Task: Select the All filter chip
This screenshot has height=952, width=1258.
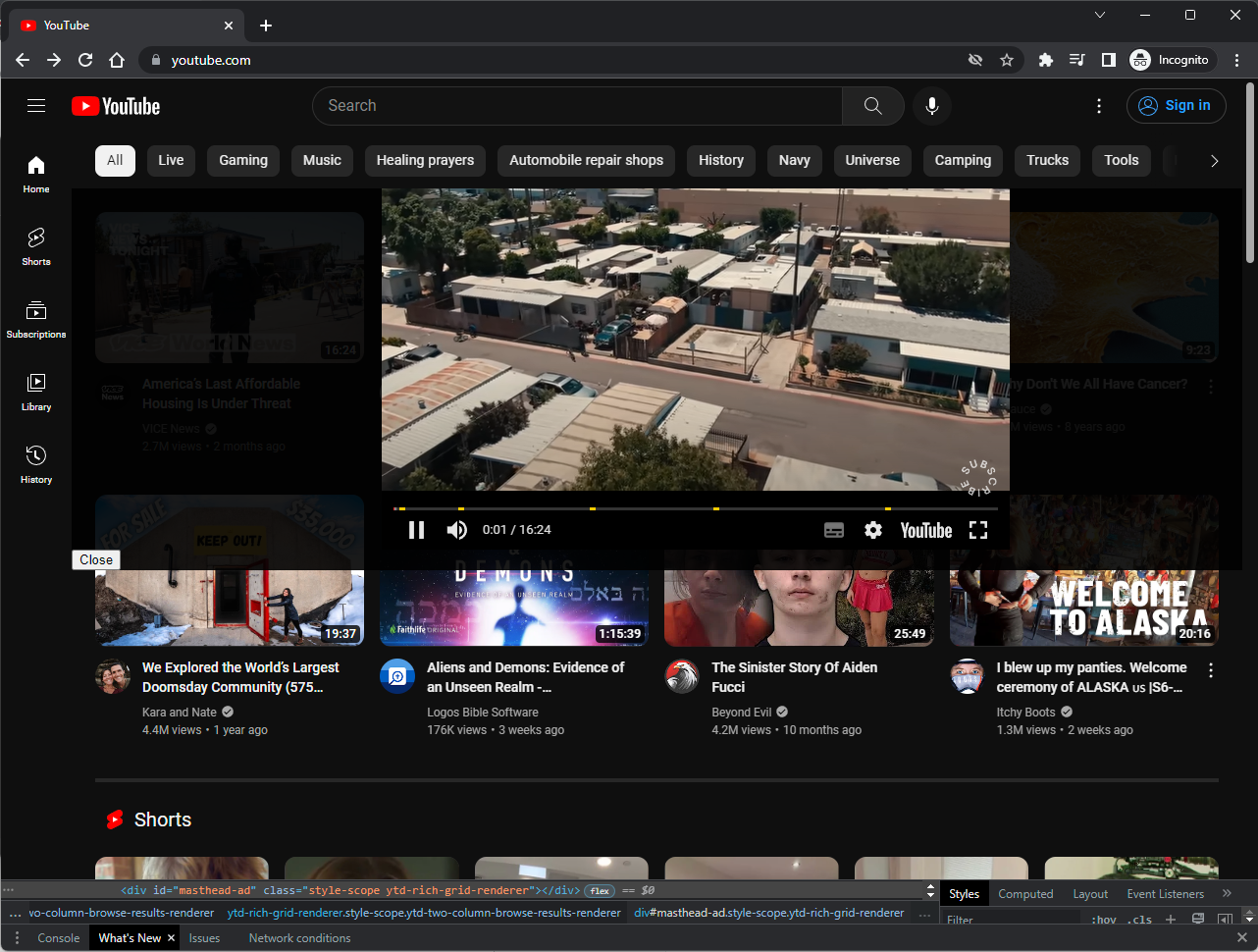Action: point(115,160)
